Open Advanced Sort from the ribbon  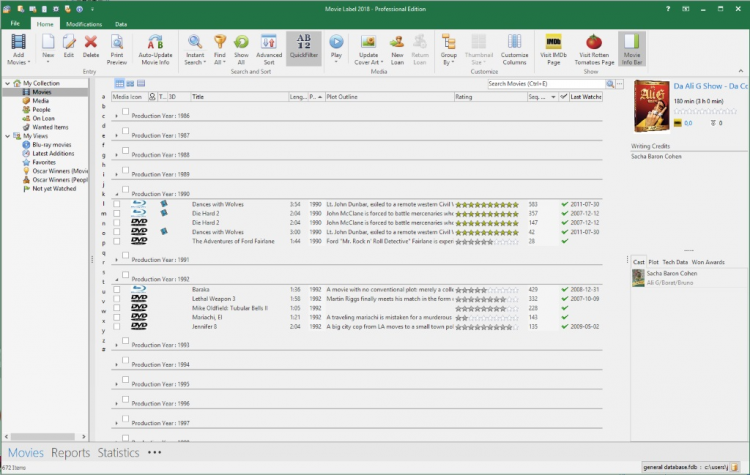(268, 47)
